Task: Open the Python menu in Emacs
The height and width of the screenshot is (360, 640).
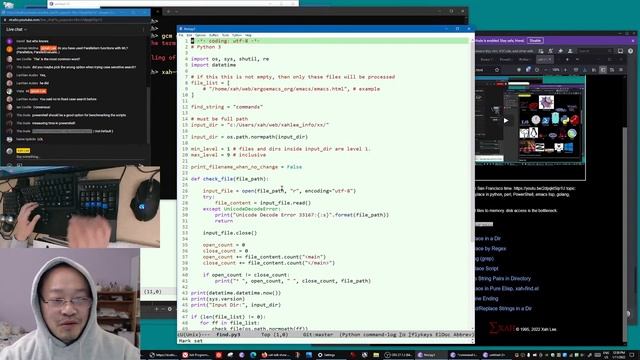Action: 237,35
